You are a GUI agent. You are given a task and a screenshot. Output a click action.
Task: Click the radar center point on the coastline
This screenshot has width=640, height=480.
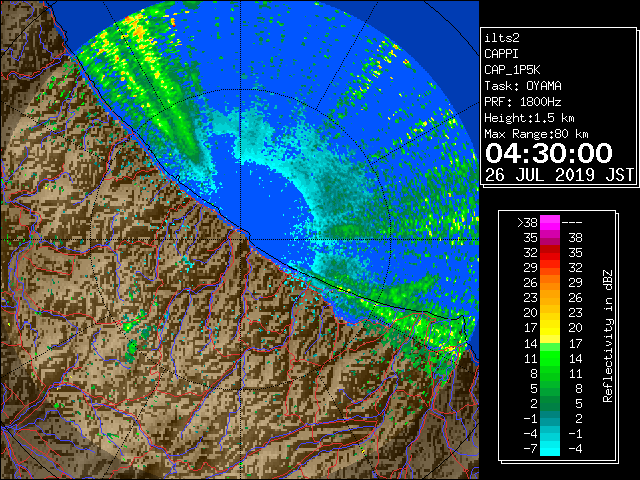pyautogui.click(x=241, y=239)
